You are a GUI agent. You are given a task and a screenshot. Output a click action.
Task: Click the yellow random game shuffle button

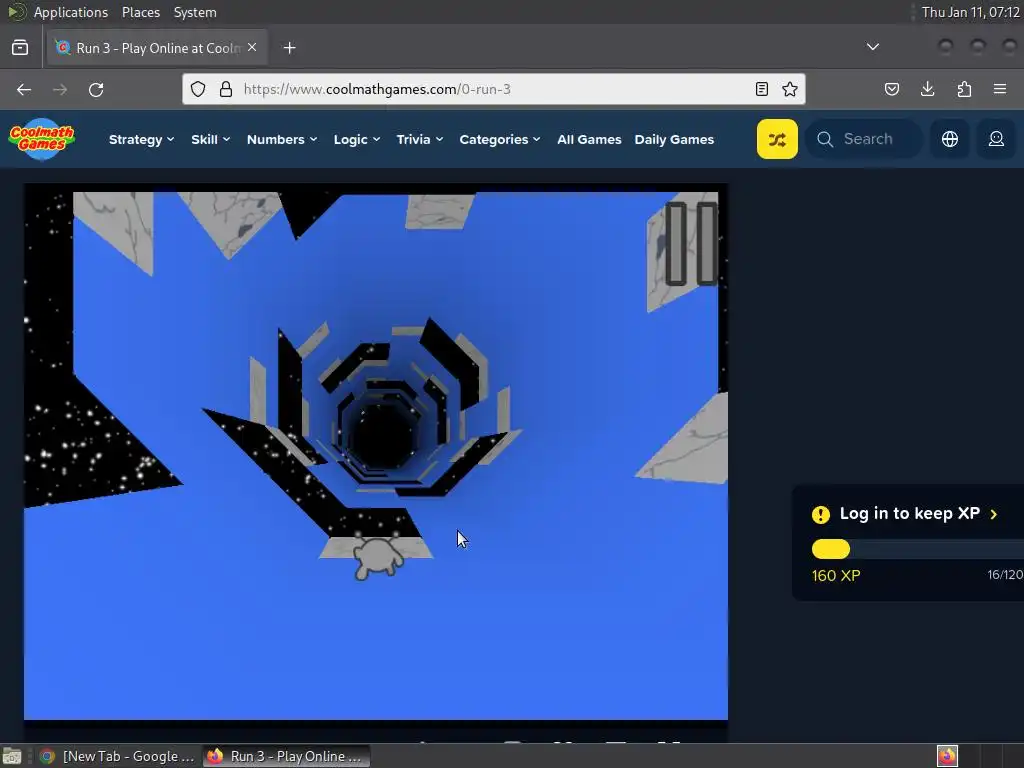point(777,138)
